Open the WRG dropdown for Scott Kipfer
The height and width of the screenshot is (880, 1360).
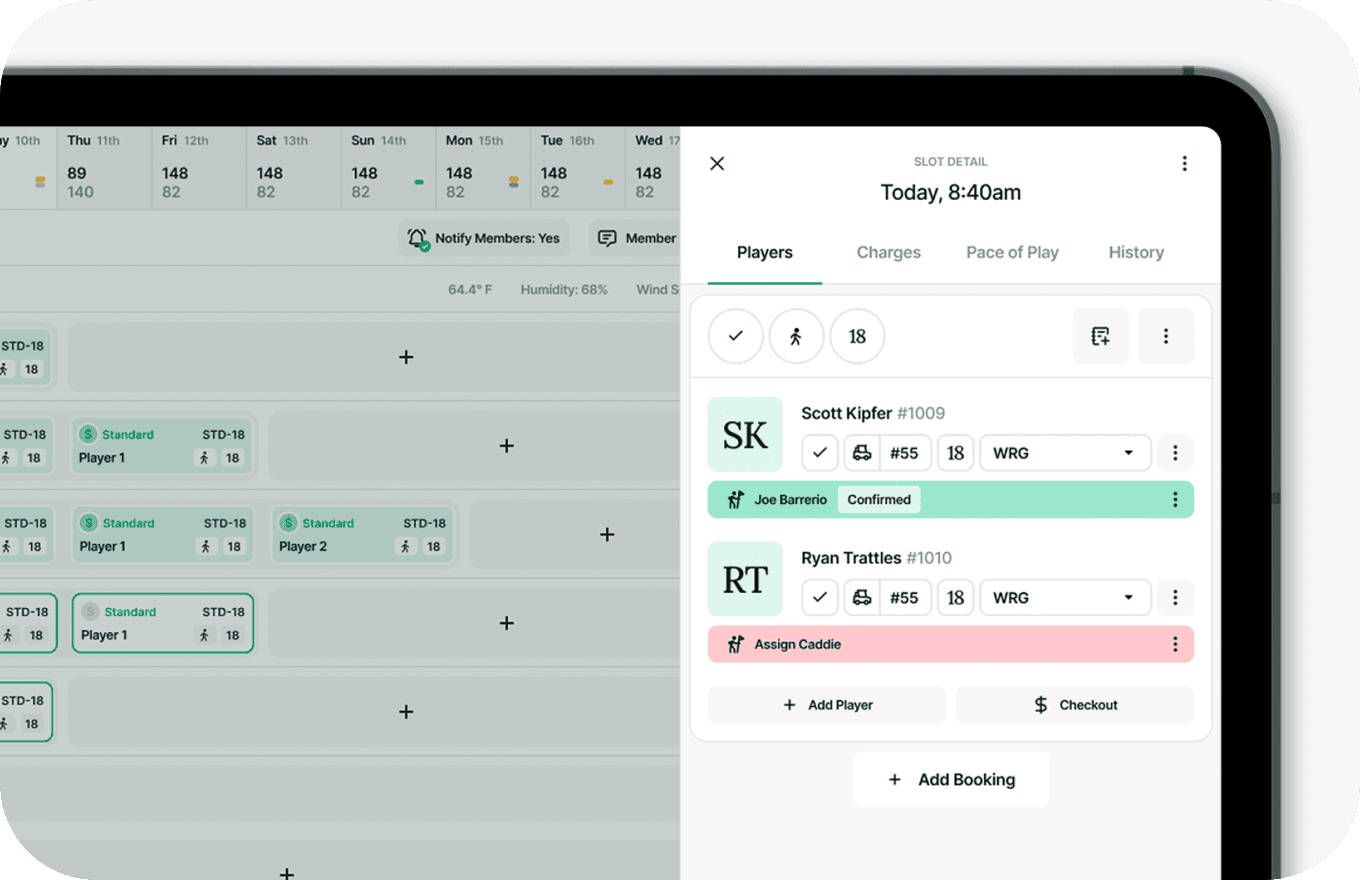pyautogui.click(x=1064, y=452)
